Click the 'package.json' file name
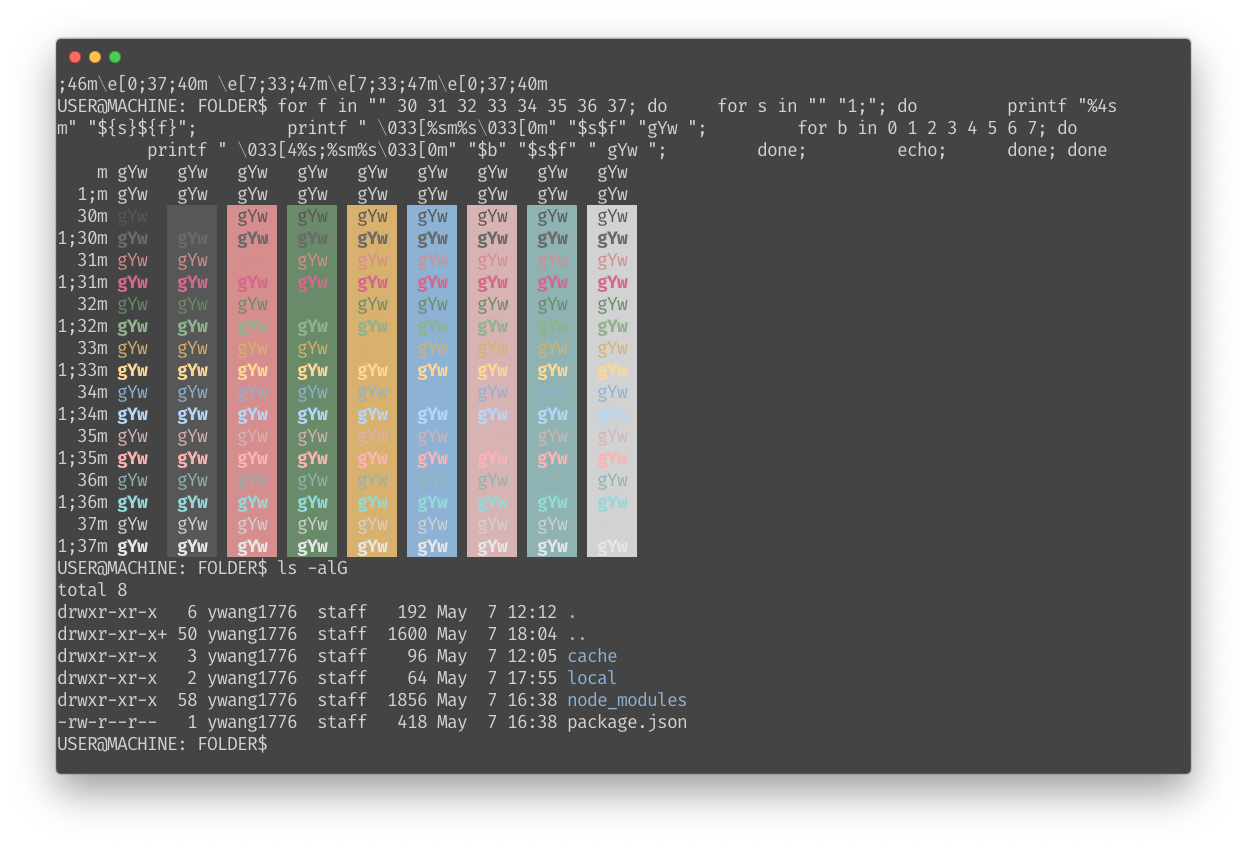The height and width of the screenshot is (848, 1247). point(627,722)
